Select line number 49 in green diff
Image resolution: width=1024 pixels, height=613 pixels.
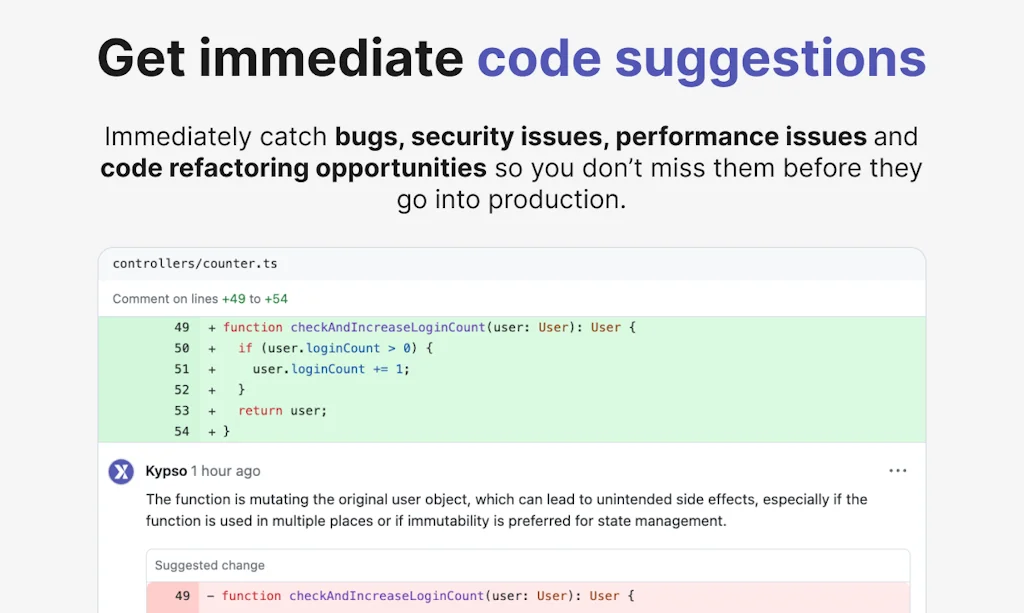[x=181, y=327]
